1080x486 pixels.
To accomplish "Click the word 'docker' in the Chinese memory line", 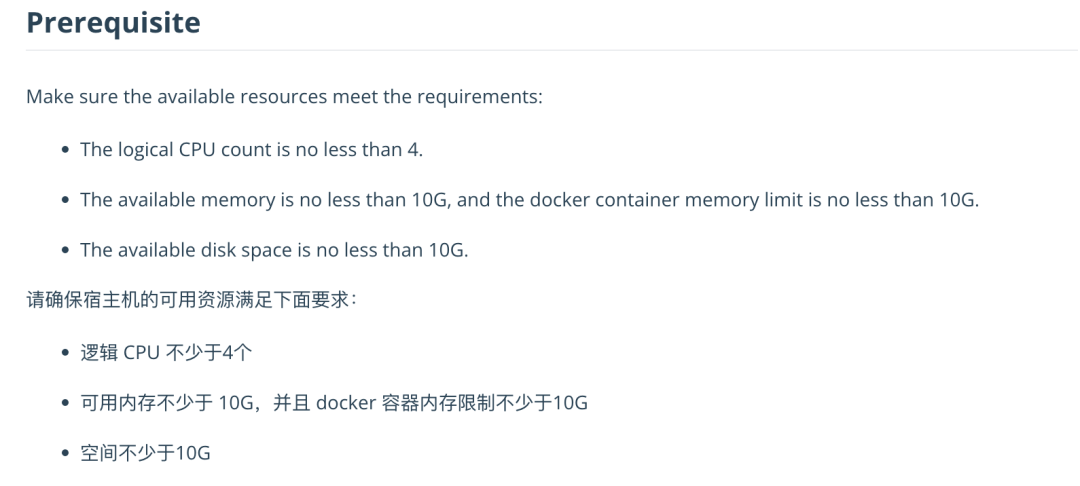I will coord(344,403).
